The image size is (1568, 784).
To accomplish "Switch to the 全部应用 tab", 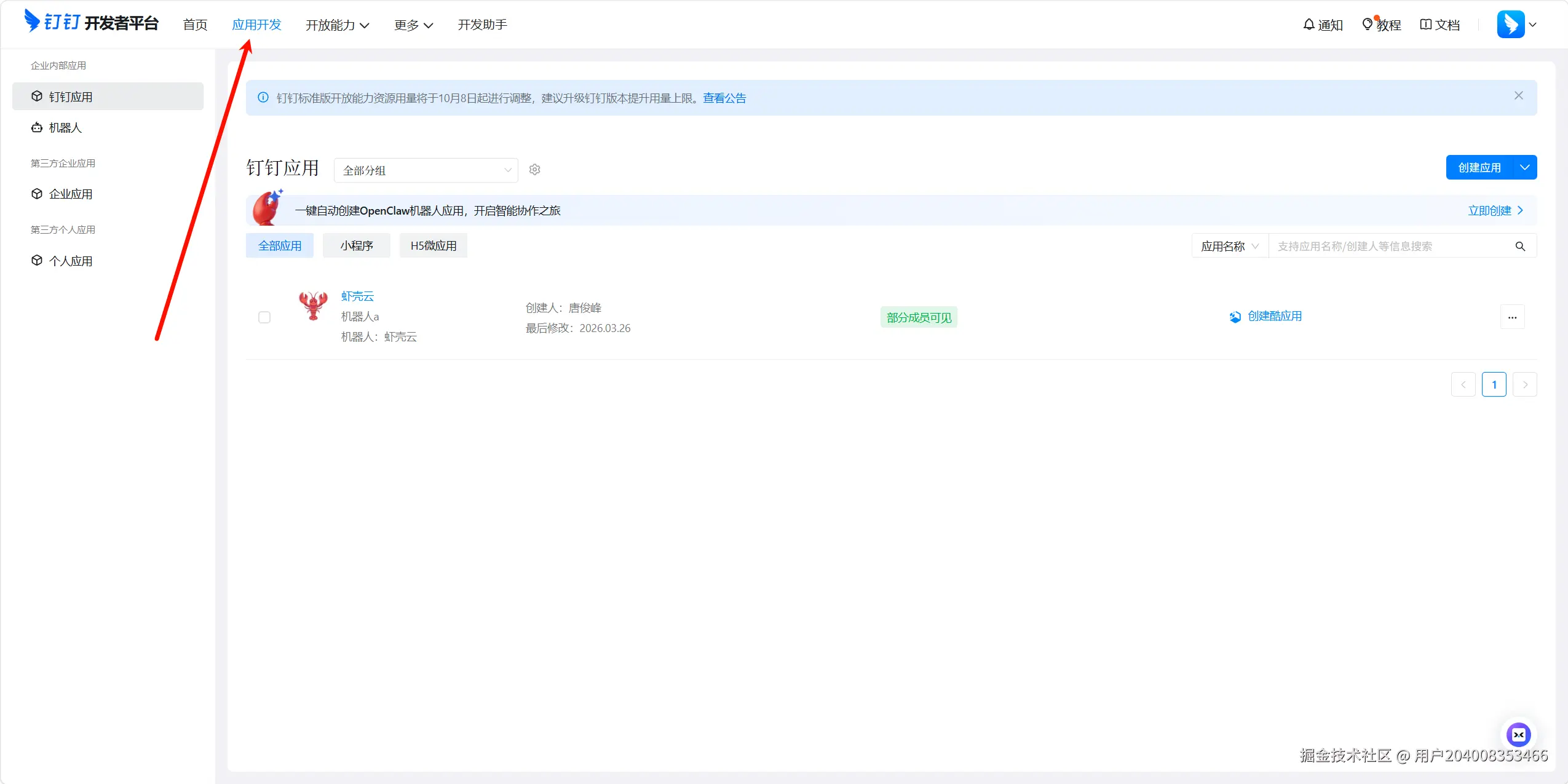I will pos(280,245).
